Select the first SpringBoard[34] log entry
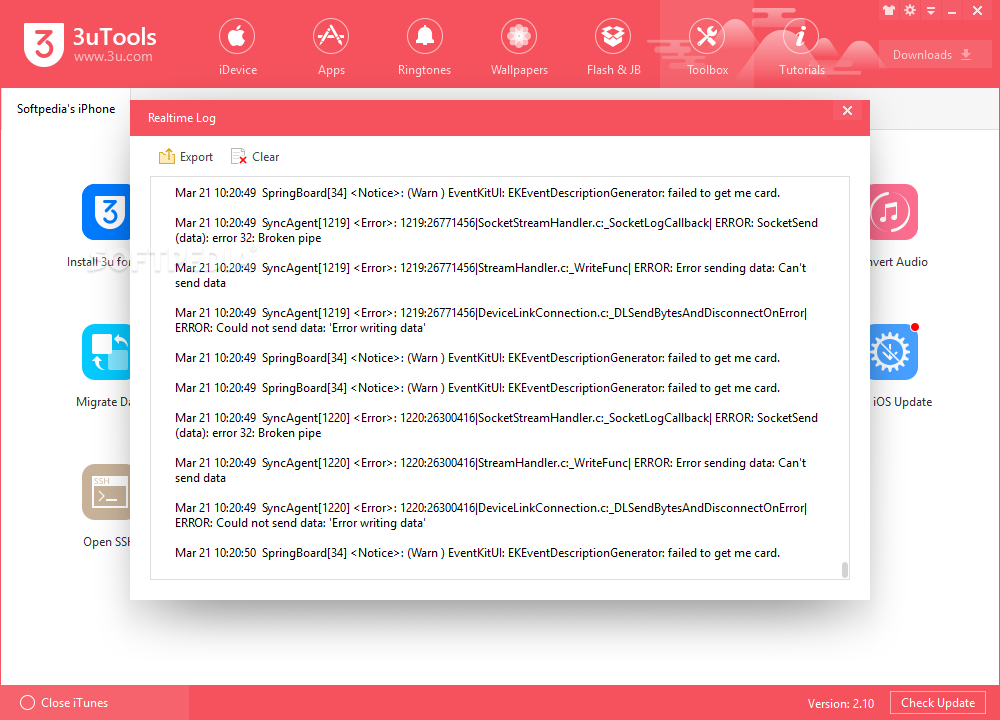The image size is (1000, 720). point(477,193)
